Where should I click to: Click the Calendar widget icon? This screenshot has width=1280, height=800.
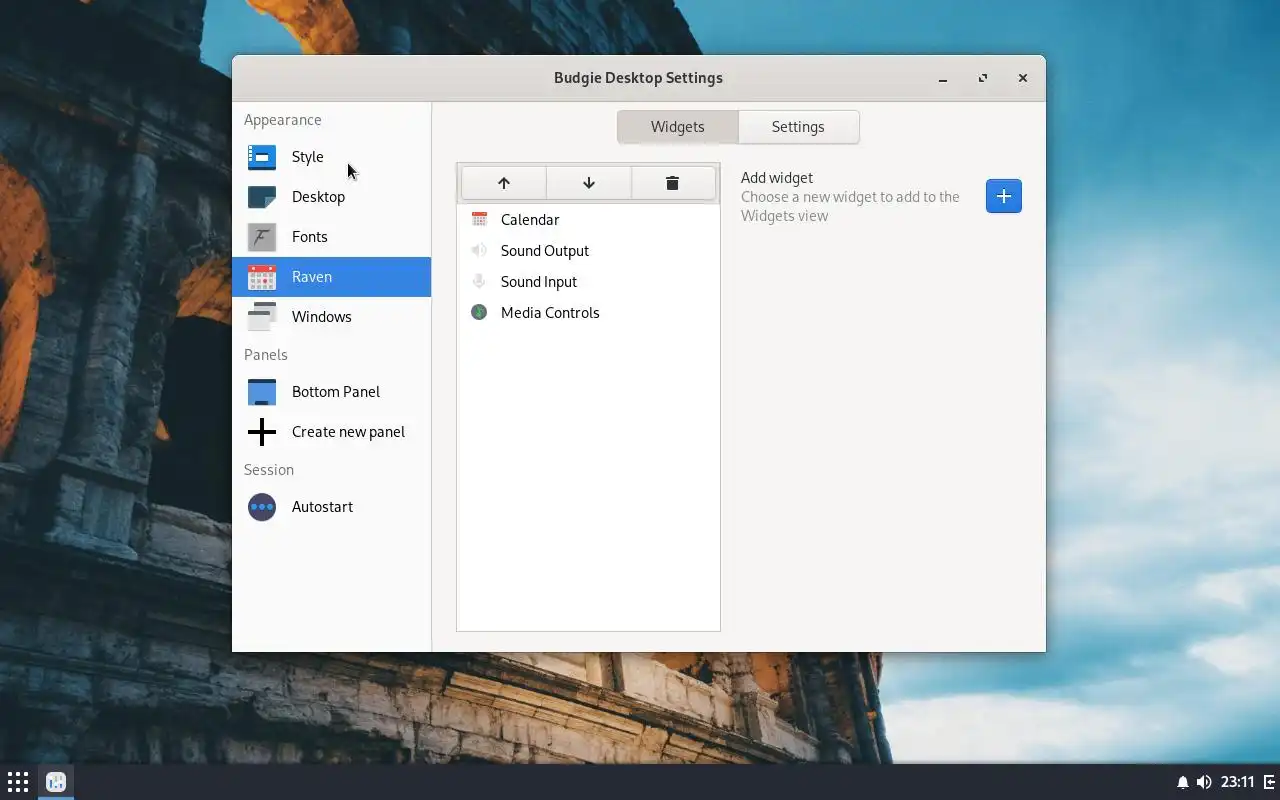[479, 219]
